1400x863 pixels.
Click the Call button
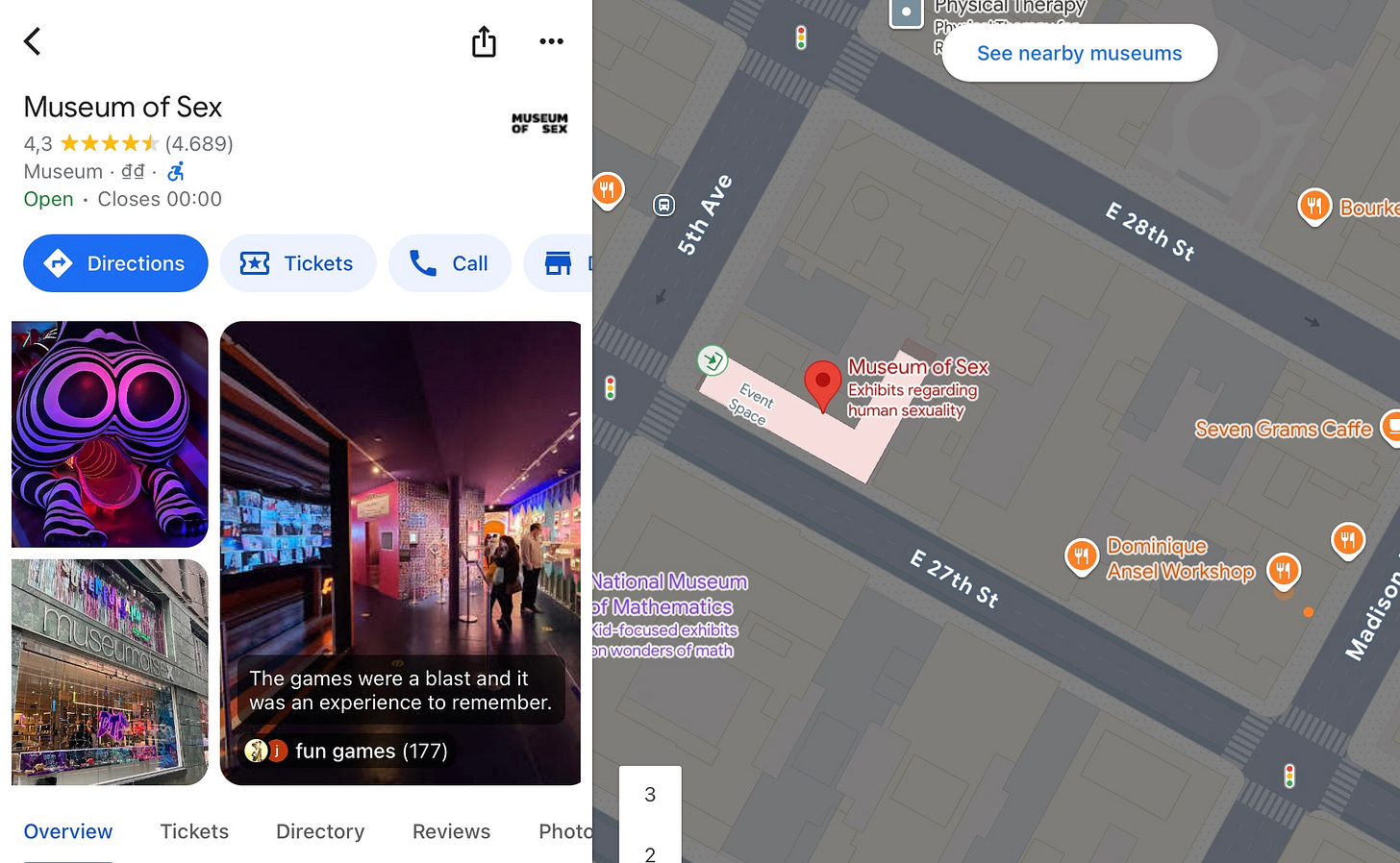[450, 263]
